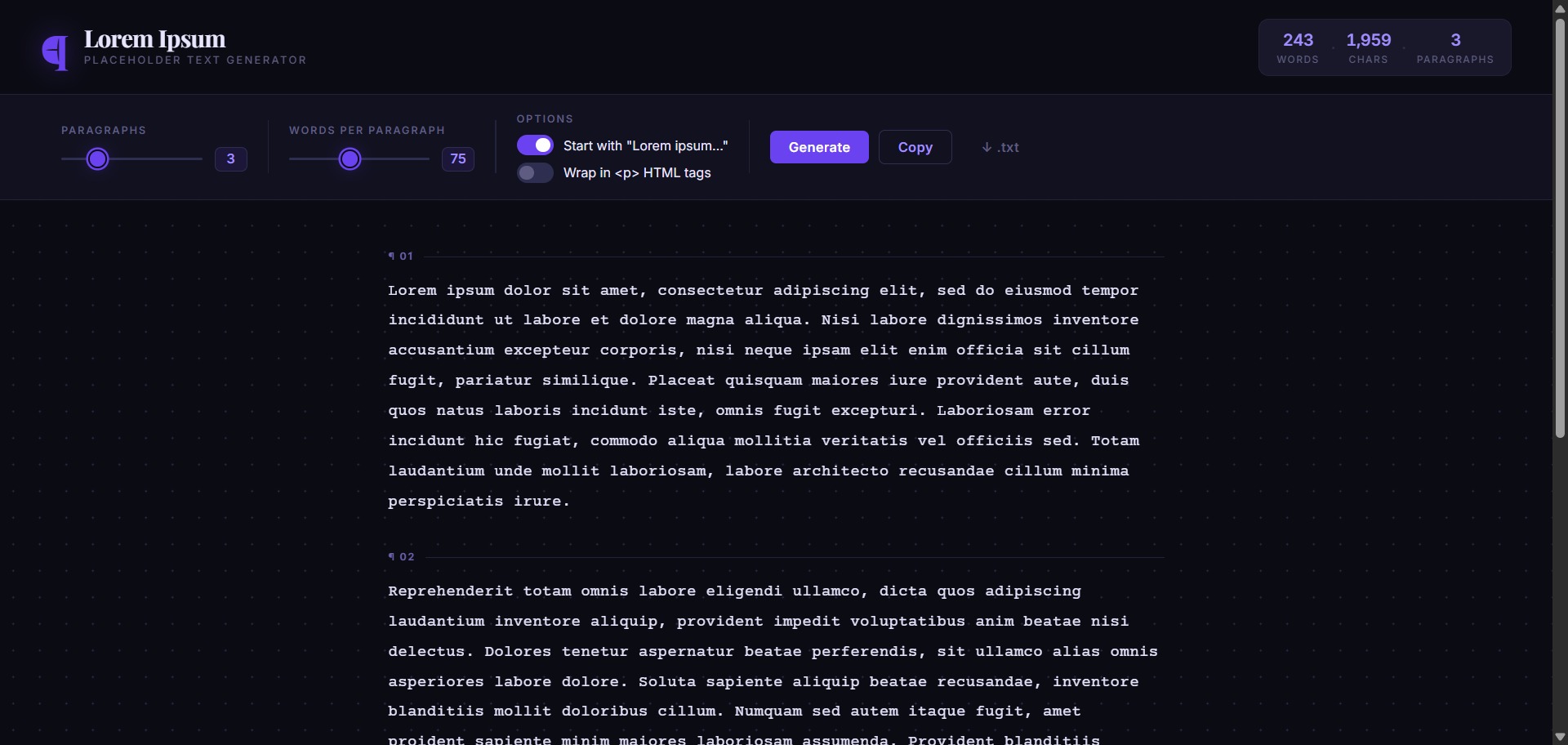Click the PARAGRAPHS slider label
Viewport: 1568px width, 745px height.
point(104,131)
